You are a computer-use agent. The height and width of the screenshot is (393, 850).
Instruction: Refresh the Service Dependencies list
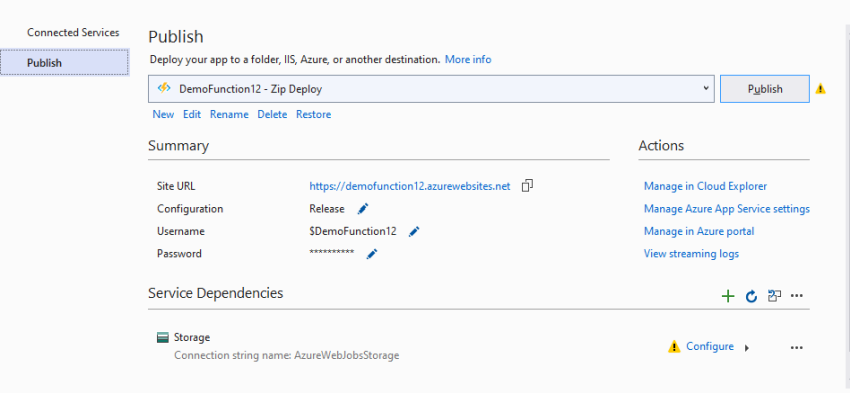click(751, 296)
